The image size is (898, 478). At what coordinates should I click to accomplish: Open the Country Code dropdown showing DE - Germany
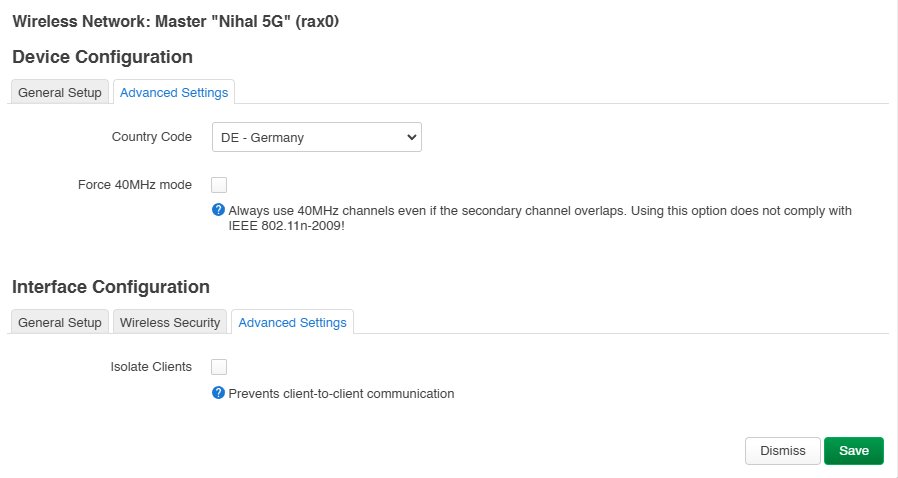[317, 137]
